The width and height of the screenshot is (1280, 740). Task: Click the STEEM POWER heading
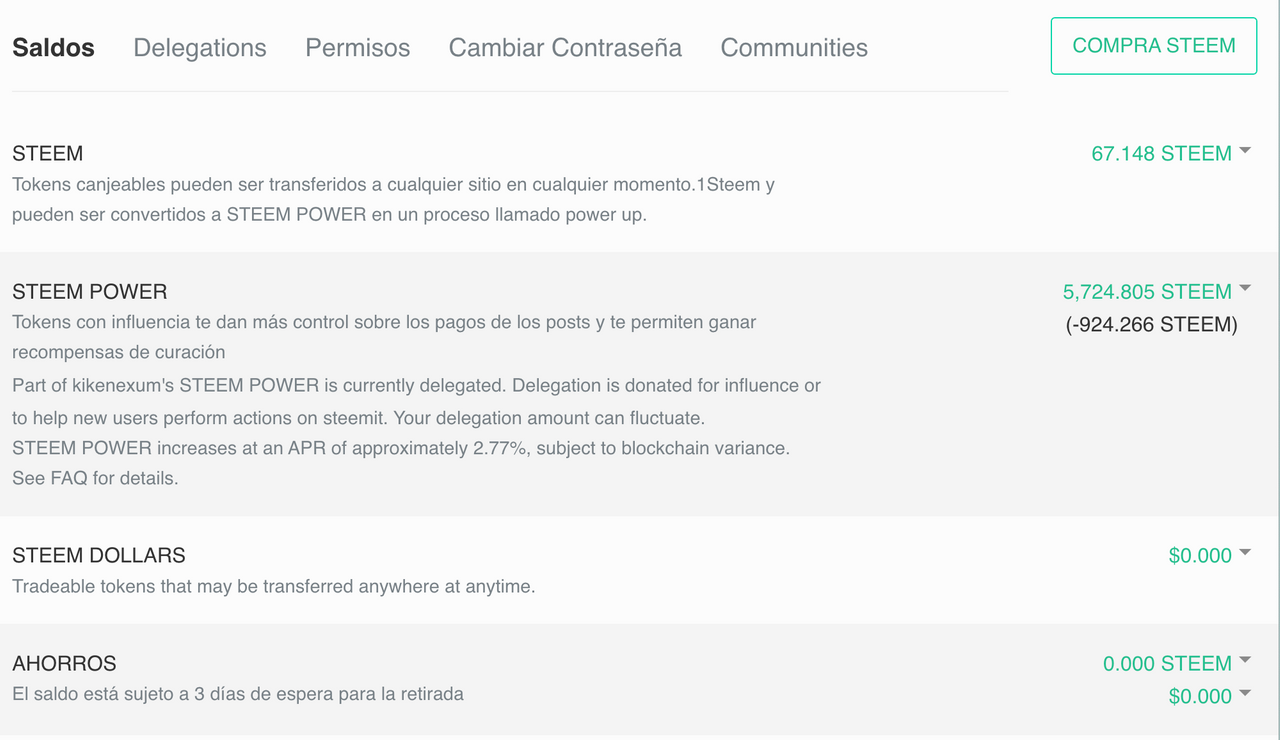tap(90, 291)
